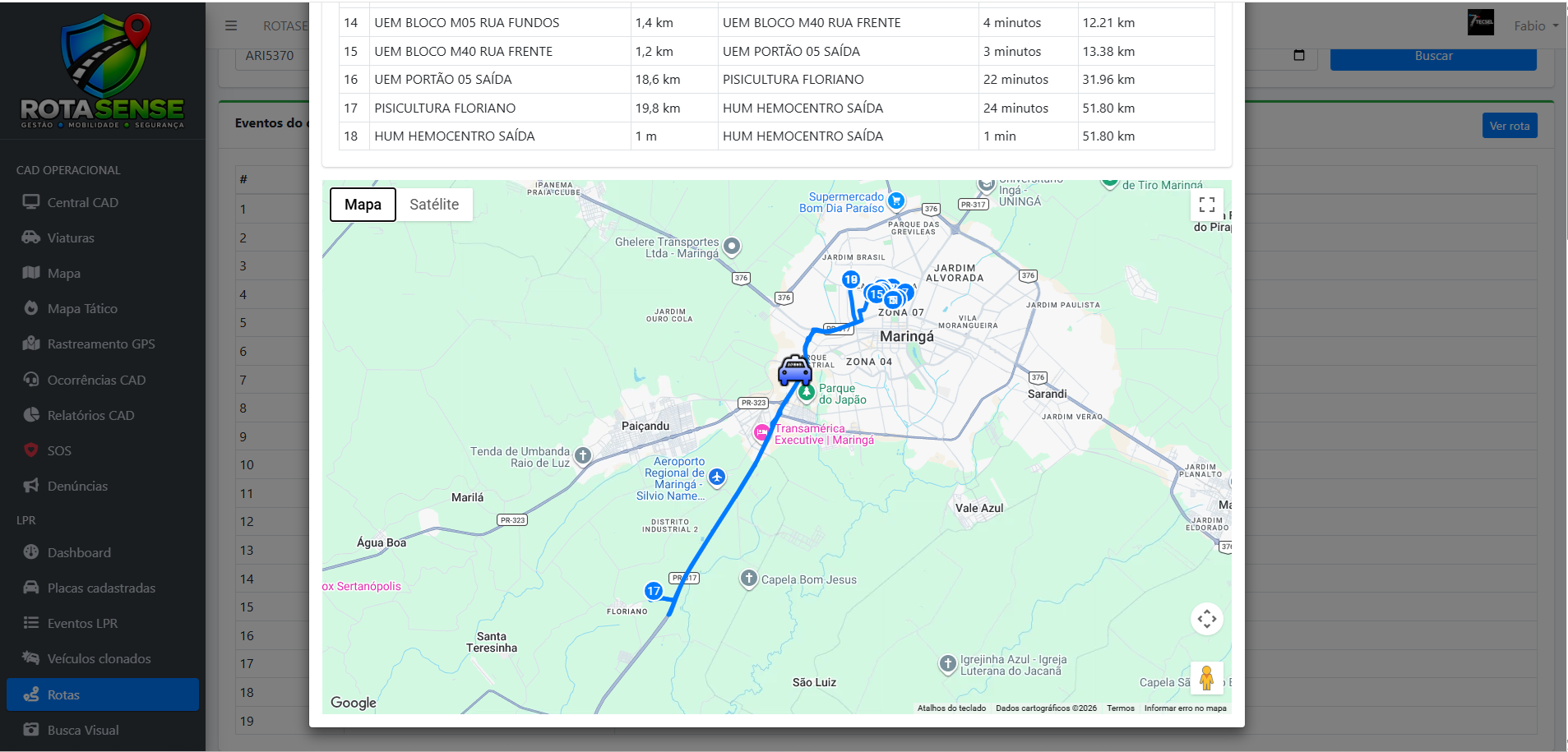
Task: Open the Termos link on map
Action: point(1120,708)
